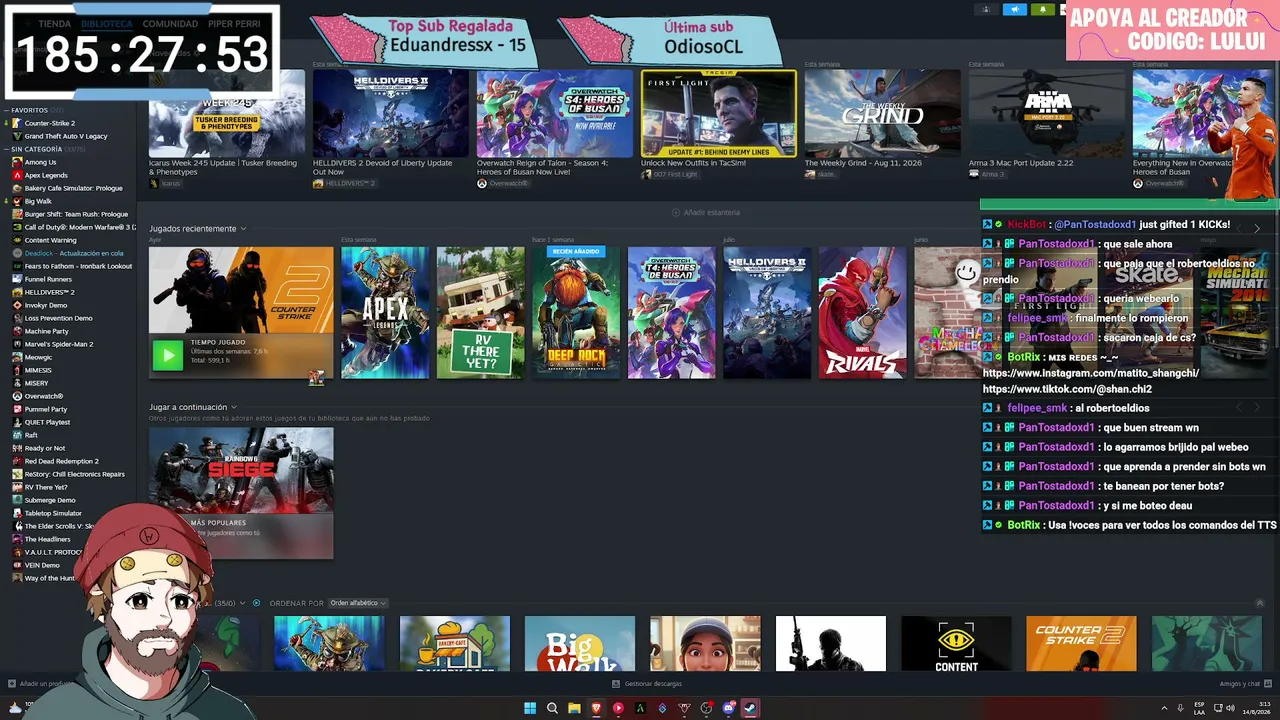Image resolution: width=1280 pixels, height=720 pixels.
Task: Select Bakery Cafe Simulator: Prologue in sidebar
Action: pyautogui.click(x=73, y=188)
